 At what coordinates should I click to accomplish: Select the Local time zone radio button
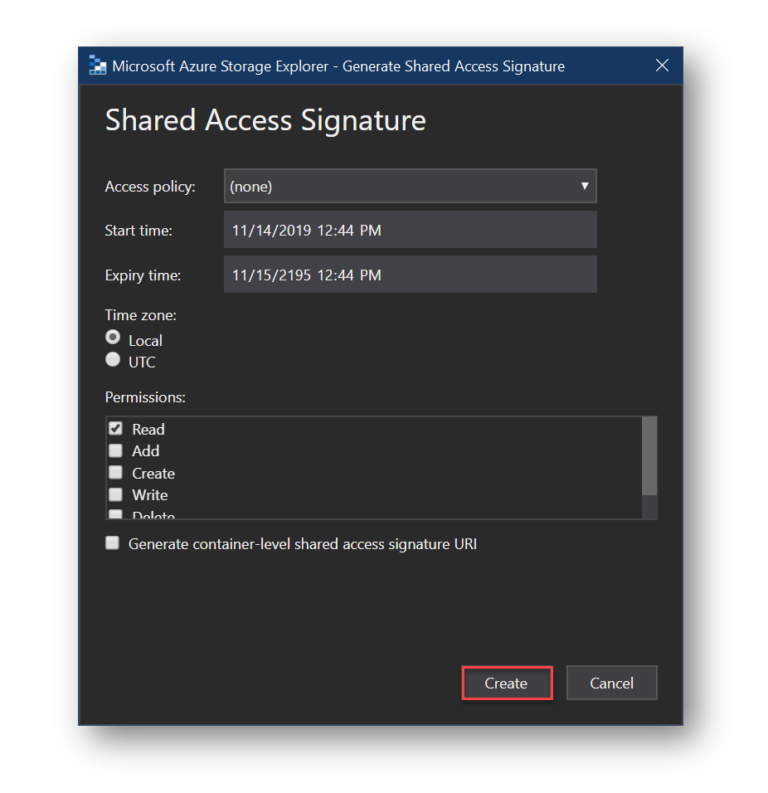[x=113, y=337]
